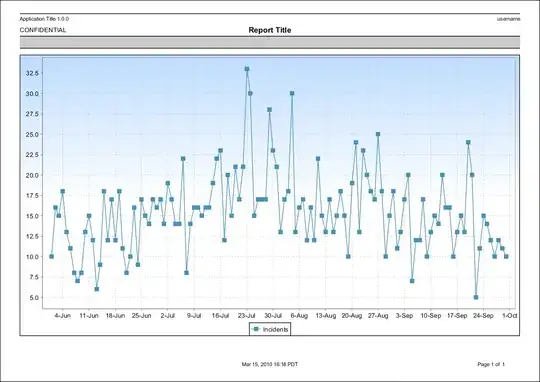Click the 27-Aug x-axis label
This screenshot has height=382, width=540.
[378, 316]
